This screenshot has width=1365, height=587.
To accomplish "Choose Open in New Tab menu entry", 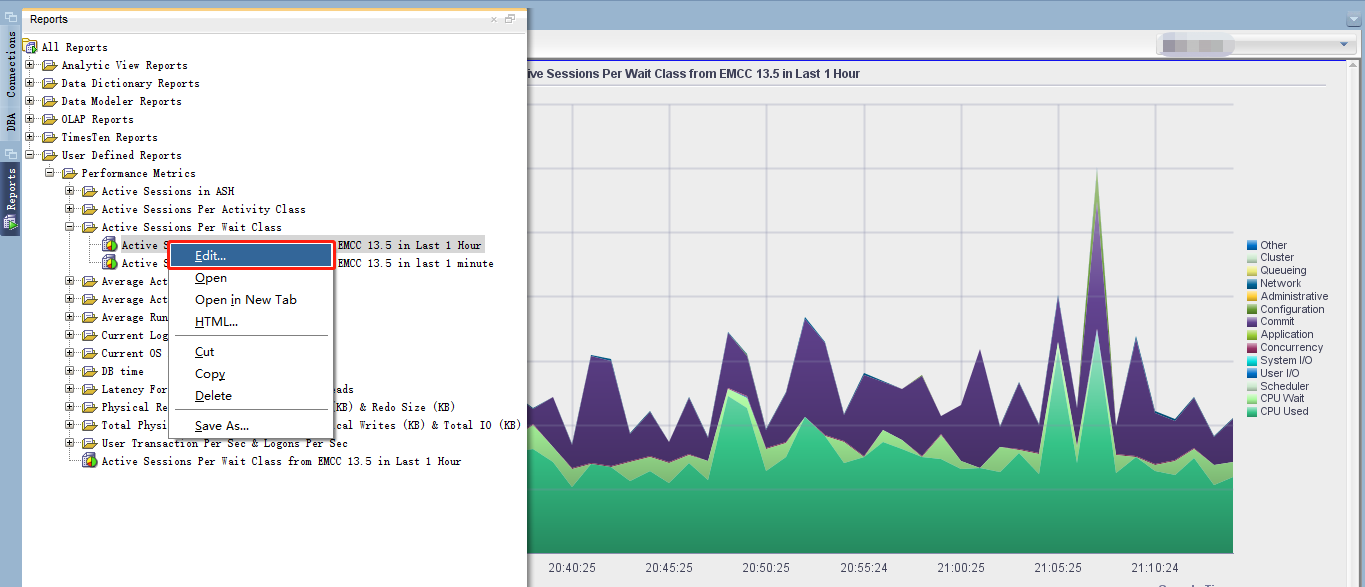I will click(250, 300).
